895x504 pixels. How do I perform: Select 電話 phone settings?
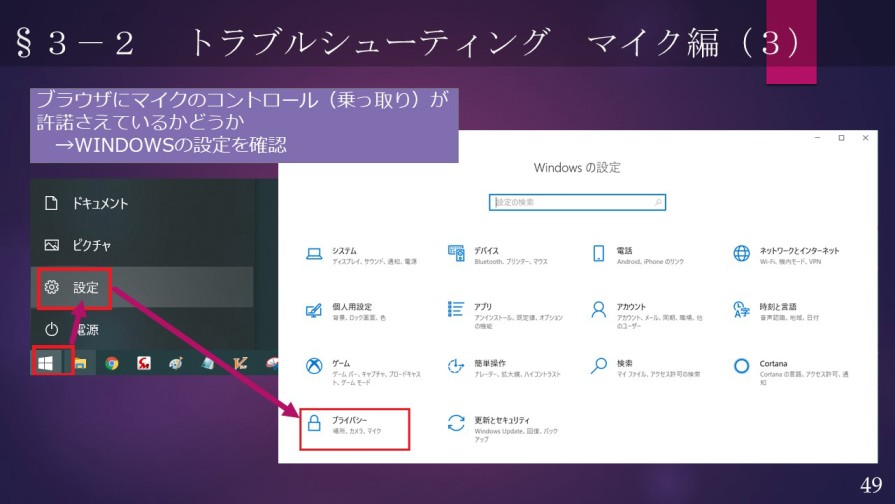coord(624,251)
